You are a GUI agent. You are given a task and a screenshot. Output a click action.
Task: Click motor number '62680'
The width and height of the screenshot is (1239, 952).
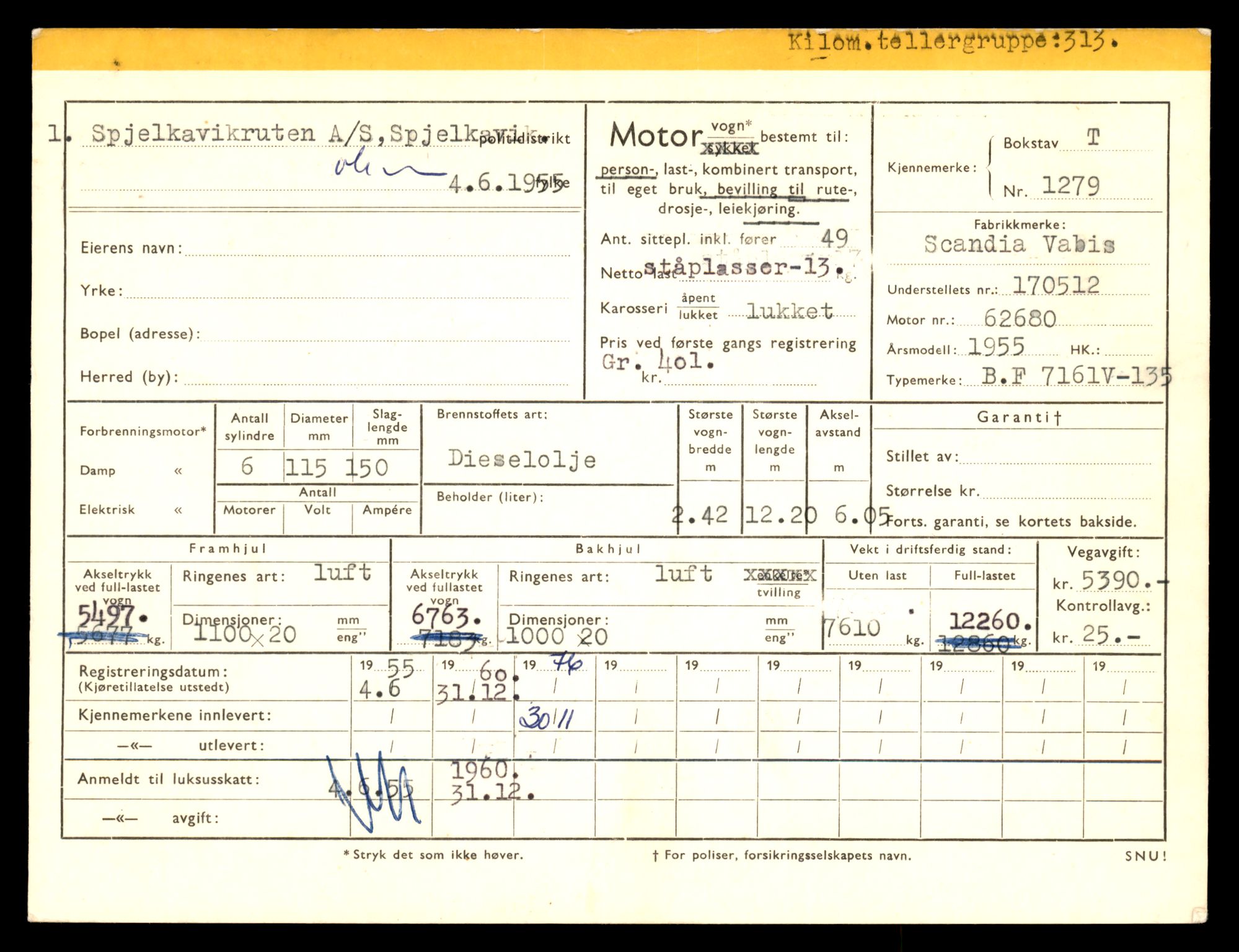1020,319
